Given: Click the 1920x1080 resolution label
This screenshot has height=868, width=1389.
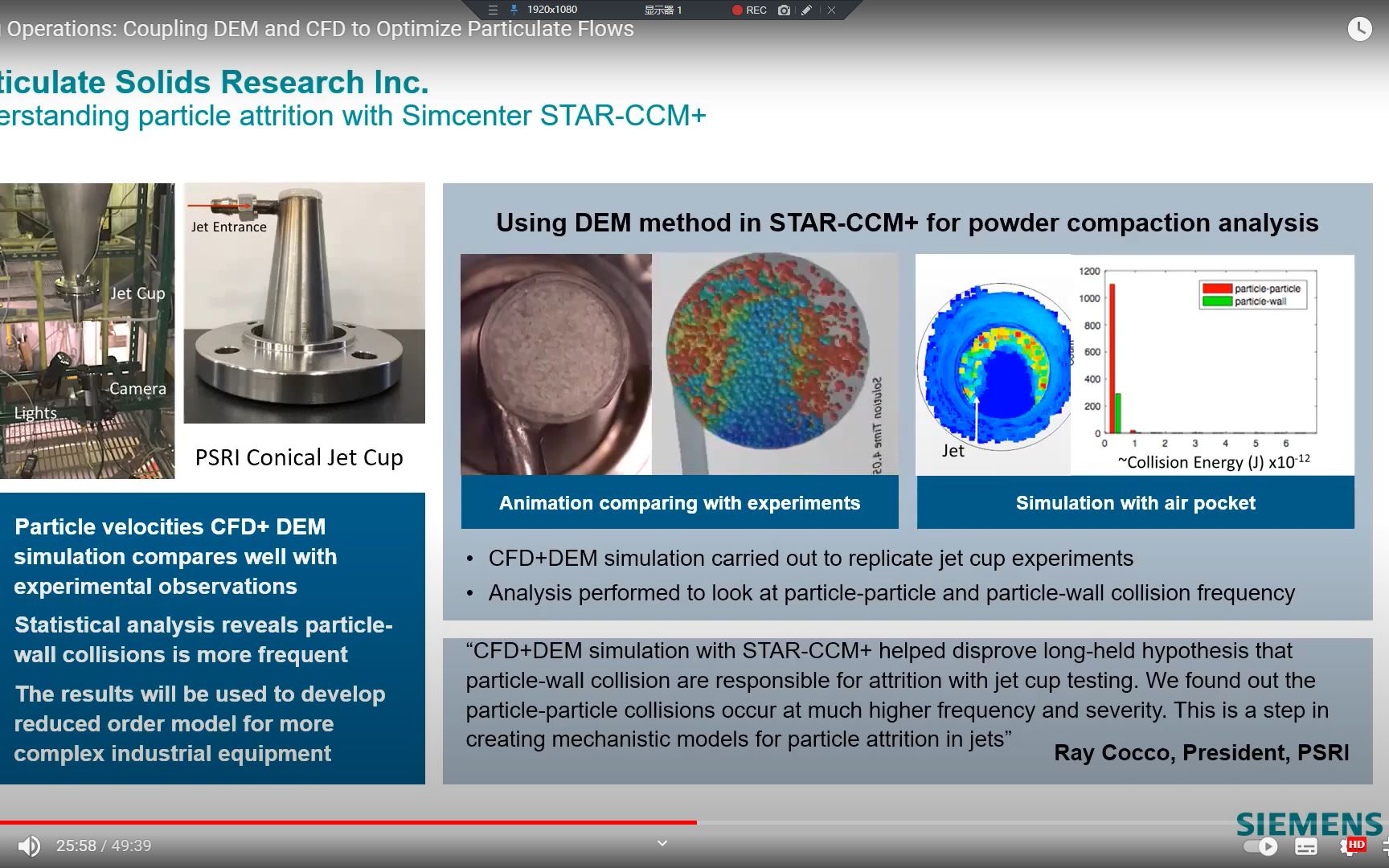Looking at the screenshot, I should coord(552,10).
